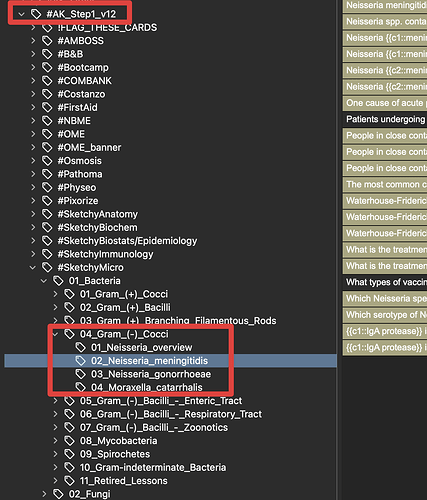Click the tag icon beside 06_Gram_(-)_Bacilli_-_Respiratory_Tract
This screenshot has height=500, width=427.
69,414
